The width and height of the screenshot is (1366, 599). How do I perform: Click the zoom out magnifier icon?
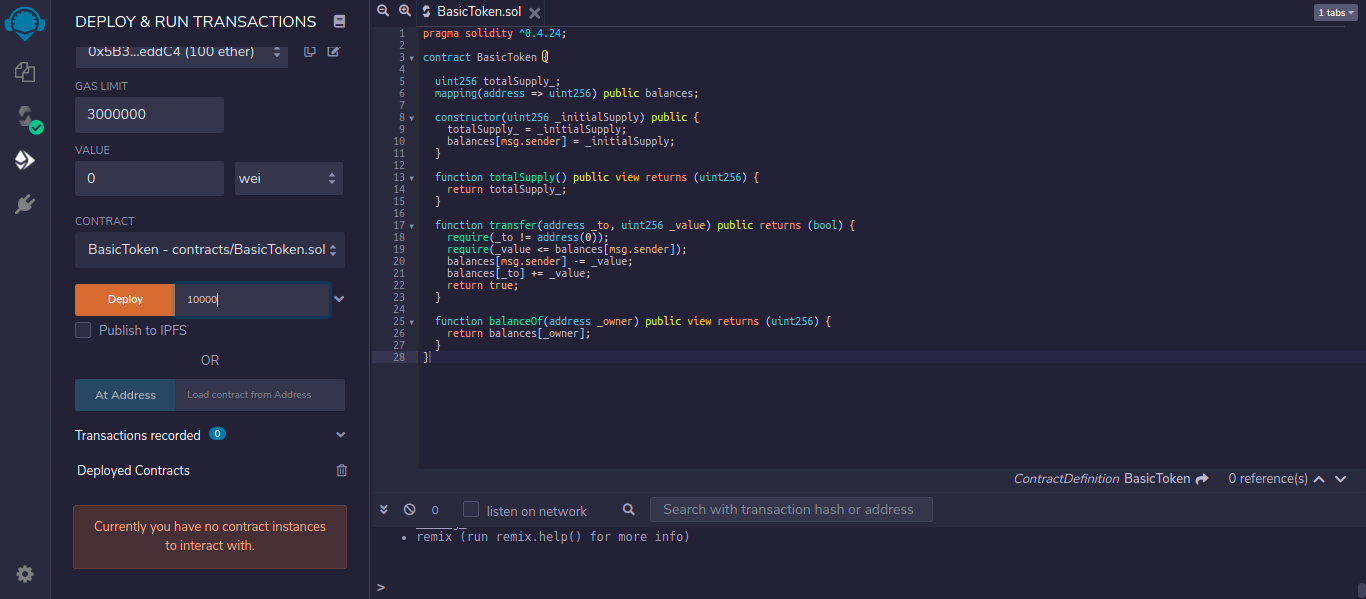click(x=384, y=11)
